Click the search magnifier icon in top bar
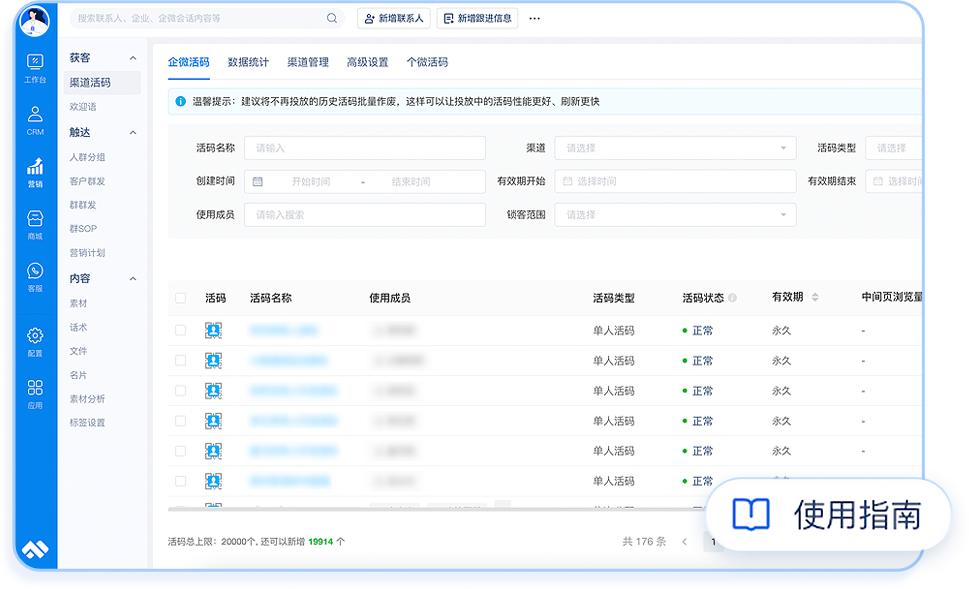The width and height of the screenshot is (969, 589). (x=332, y=18)
